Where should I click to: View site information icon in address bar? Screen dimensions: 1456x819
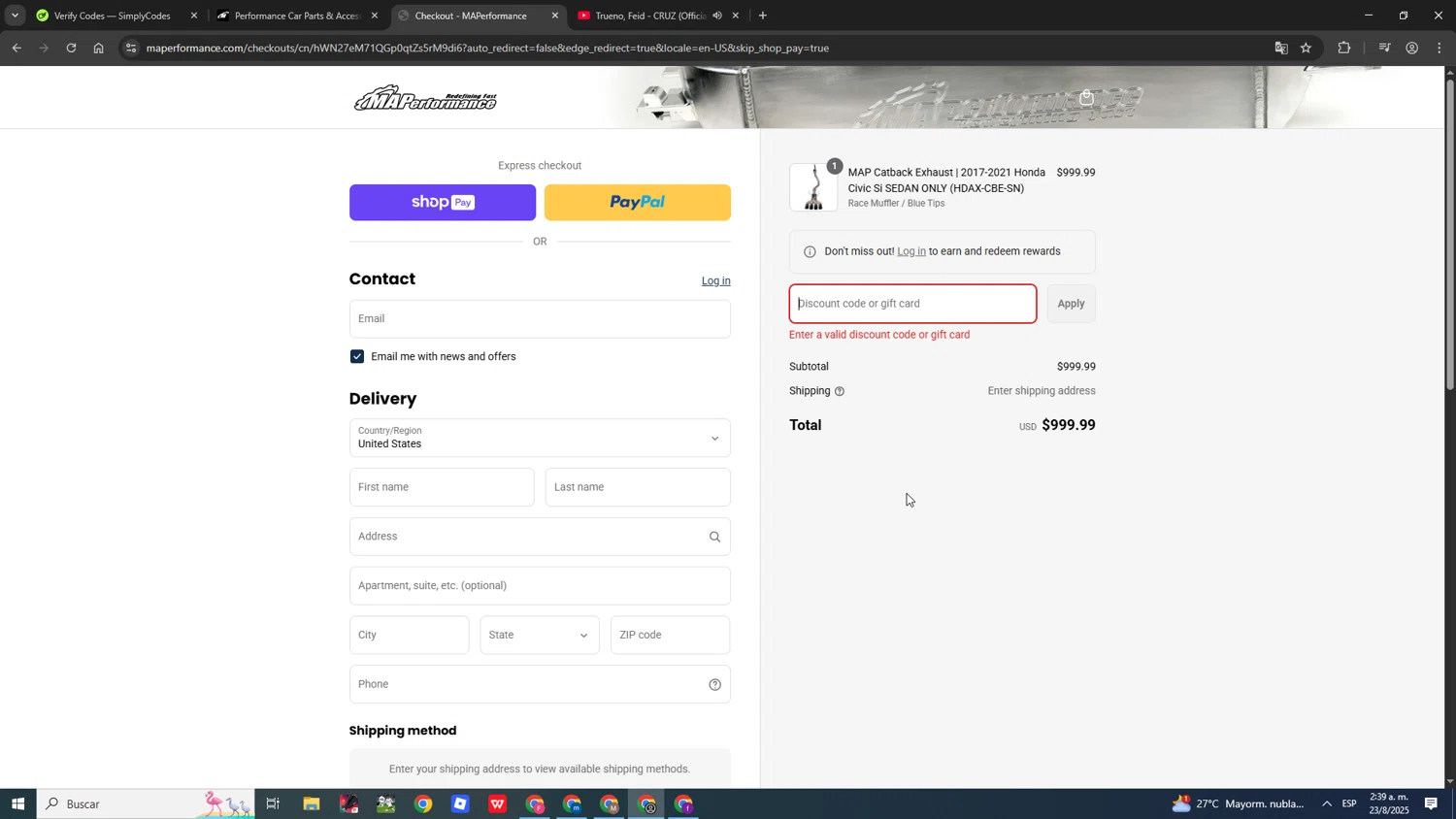[131, 48]
